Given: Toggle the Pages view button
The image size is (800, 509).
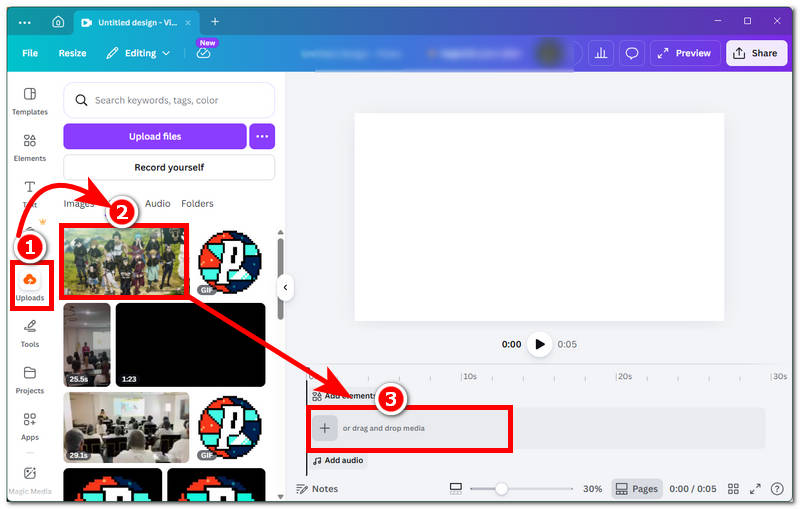Looking at the screenshot, I should 636,489.
